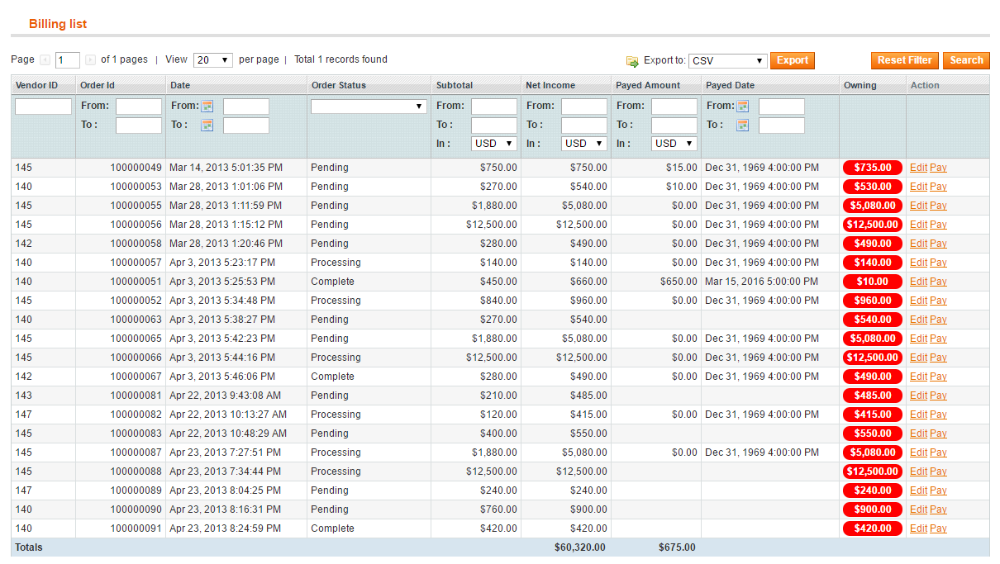Open the per page View dropdown

pyautogui.click(x=212, y=60)
